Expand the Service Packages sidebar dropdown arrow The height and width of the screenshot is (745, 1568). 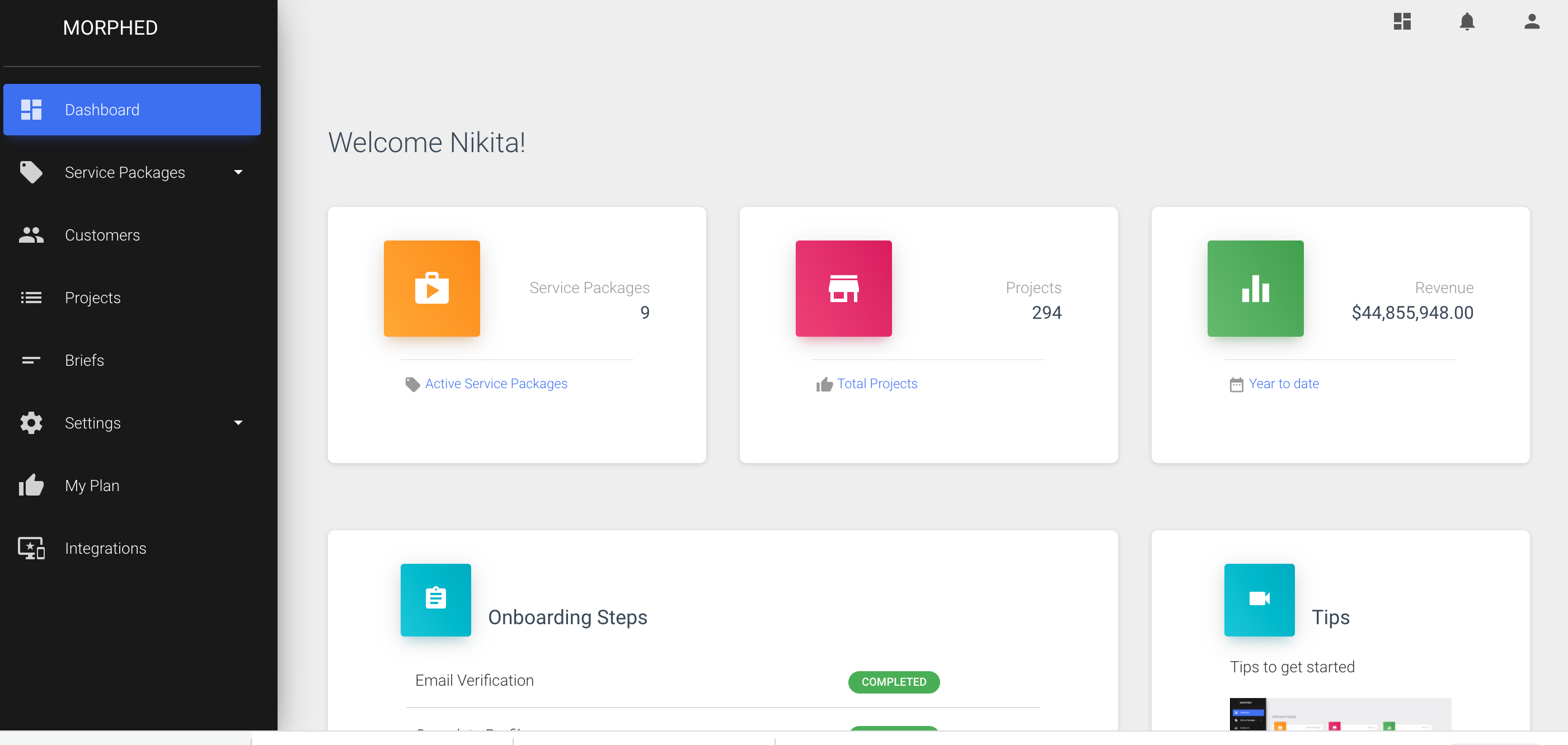pos(238,173)
